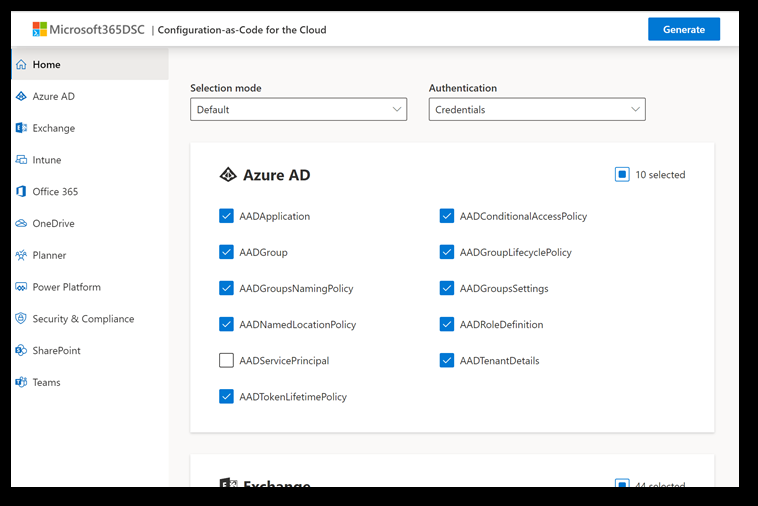Open Security & Compliance label in sidebar
Image resolution: width=758 pixels, height=506 pixels.
click(x=83, y=319)
